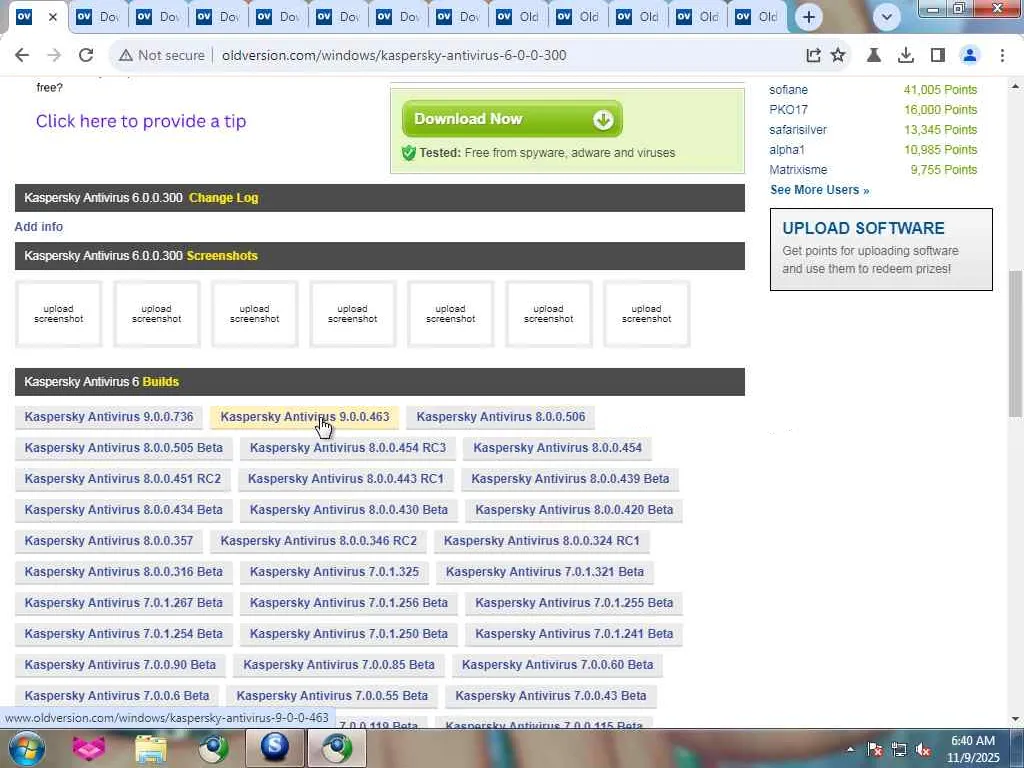Open the blue S app in taskbar
Viewport: 1024px width, 768px height.
pos(275,748)
